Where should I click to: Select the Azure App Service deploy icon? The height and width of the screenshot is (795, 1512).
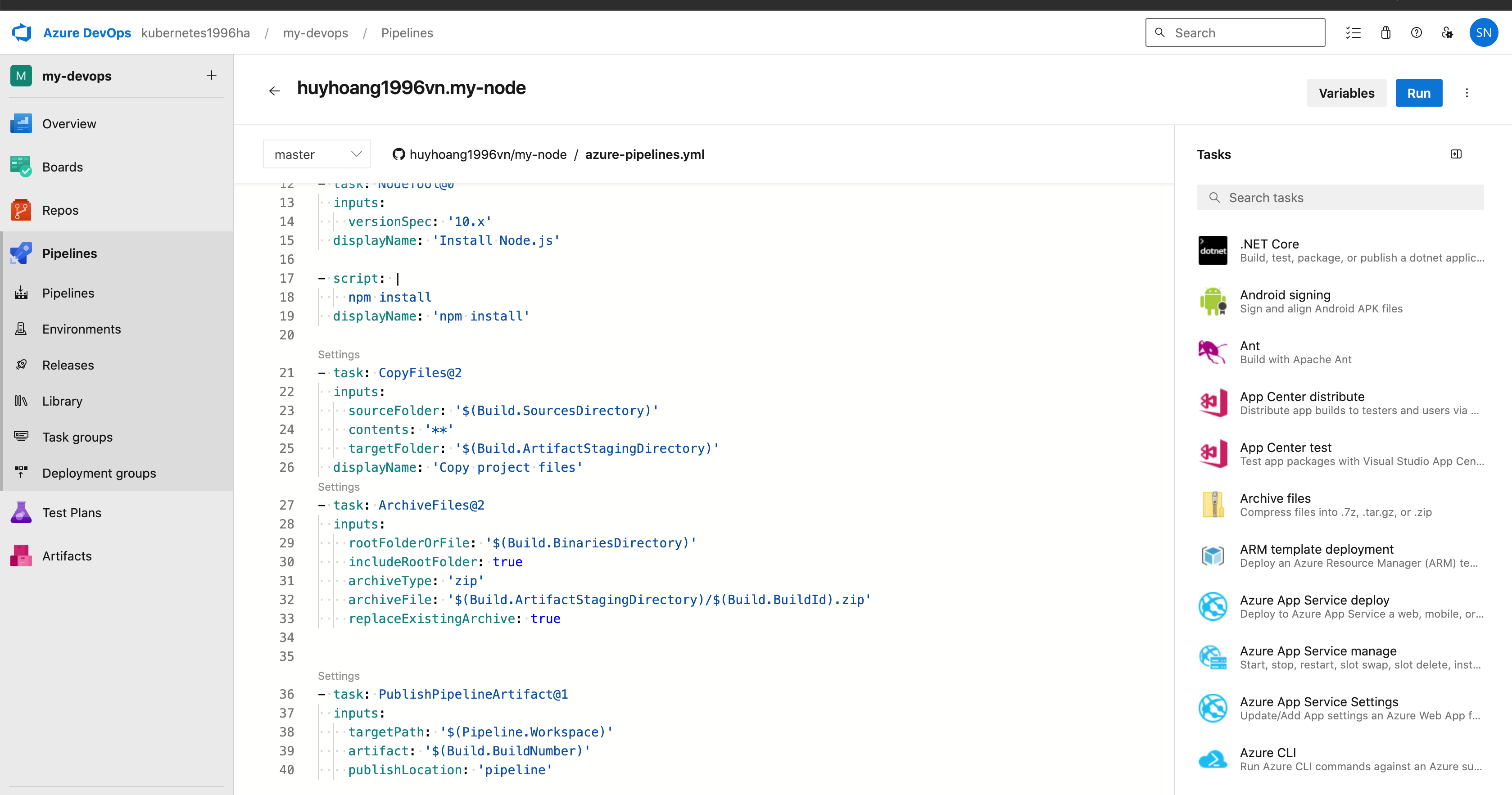[1213, 607]
